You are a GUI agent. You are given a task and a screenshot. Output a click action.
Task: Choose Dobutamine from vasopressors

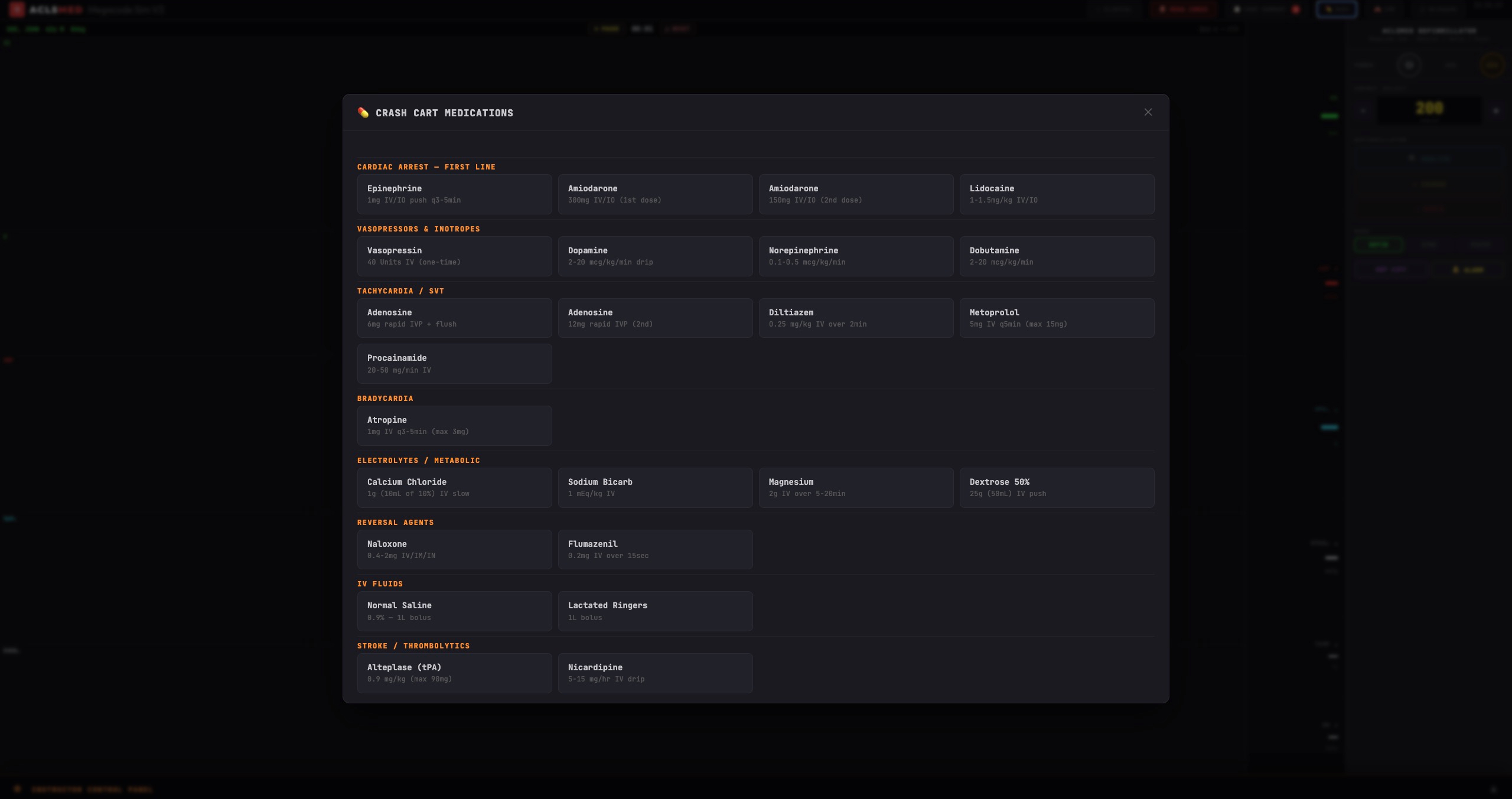[x=1057, y=256]
